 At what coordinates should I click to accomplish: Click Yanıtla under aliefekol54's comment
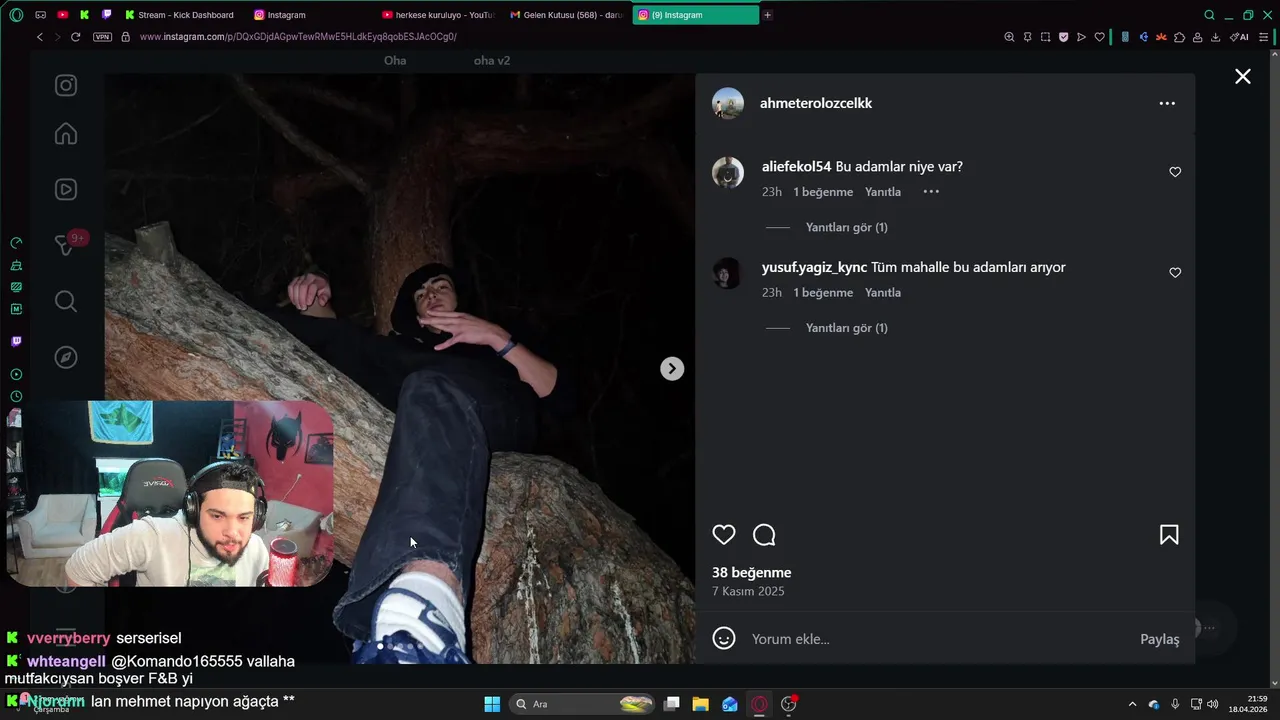click(x=883, y=192)
